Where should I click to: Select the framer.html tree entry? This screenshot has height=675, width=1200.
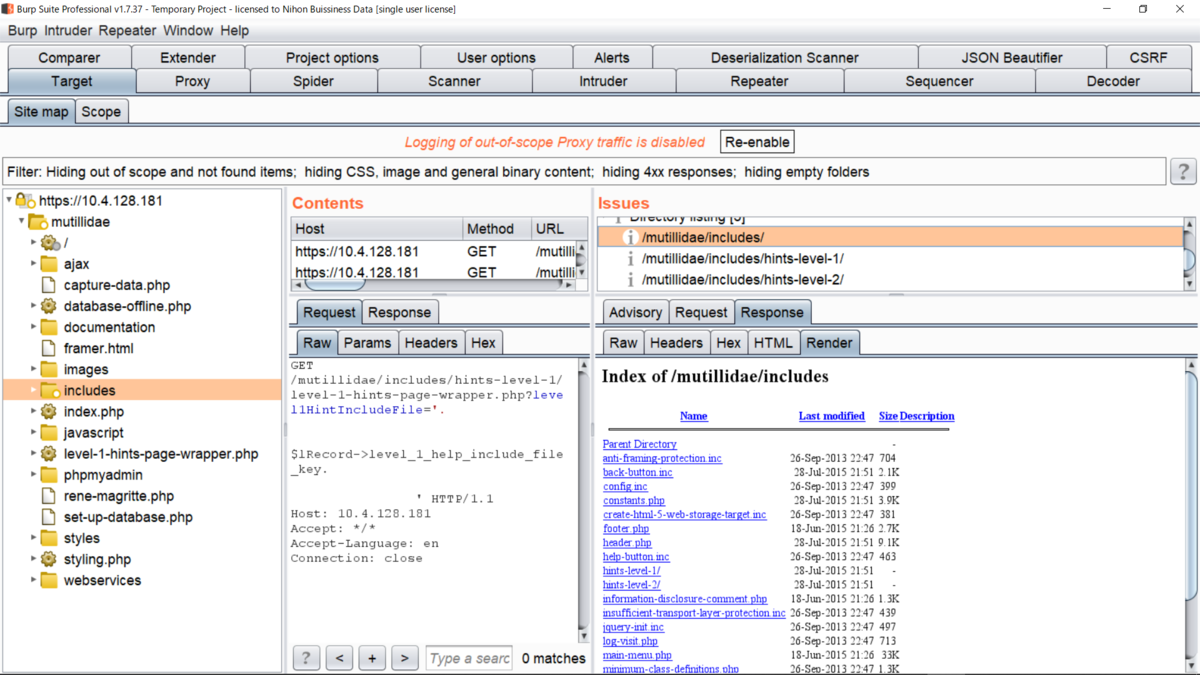(x=98, y=348)
